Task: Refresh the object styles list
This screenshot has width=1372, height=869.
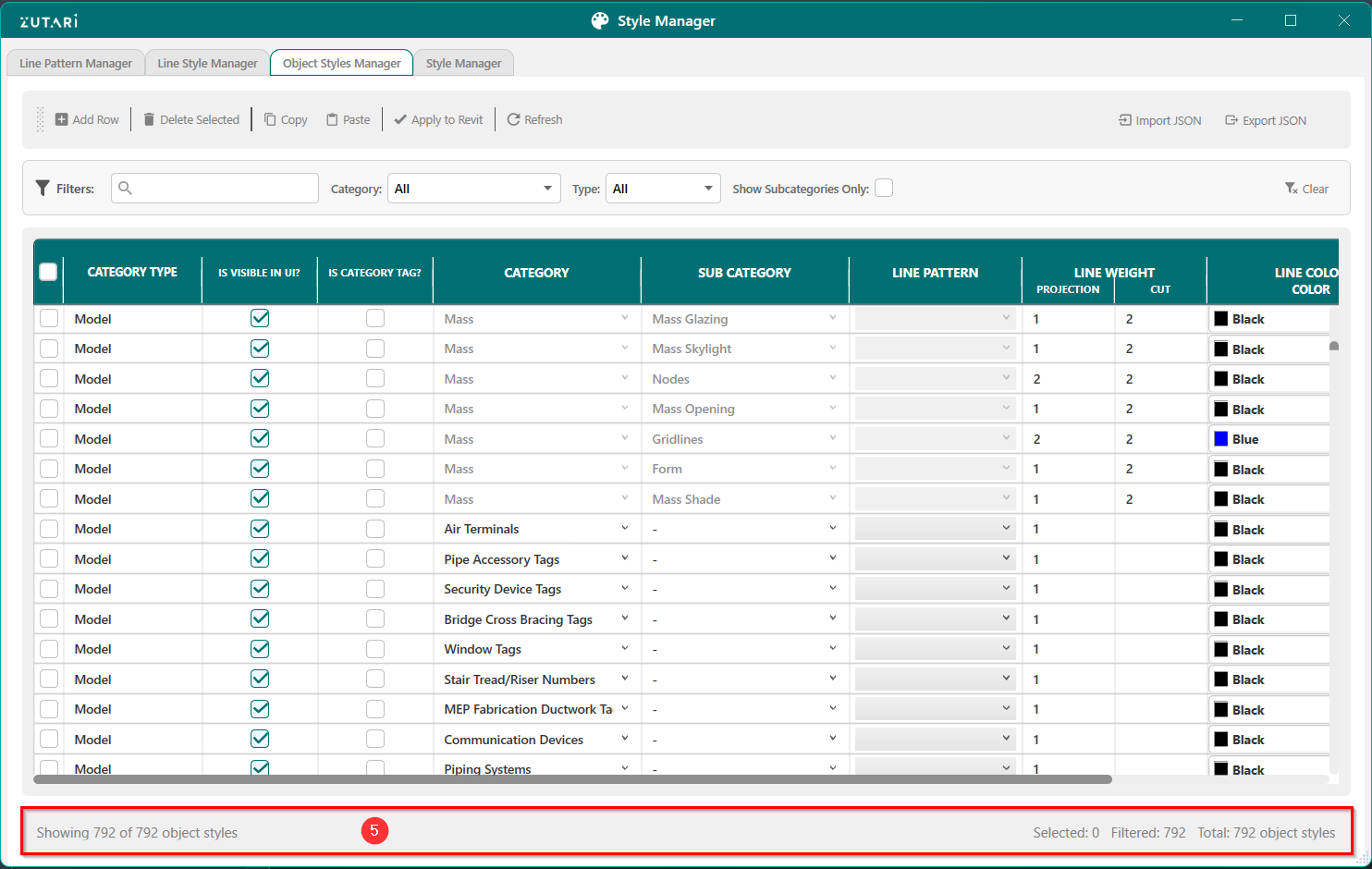Action: (534, 119)
